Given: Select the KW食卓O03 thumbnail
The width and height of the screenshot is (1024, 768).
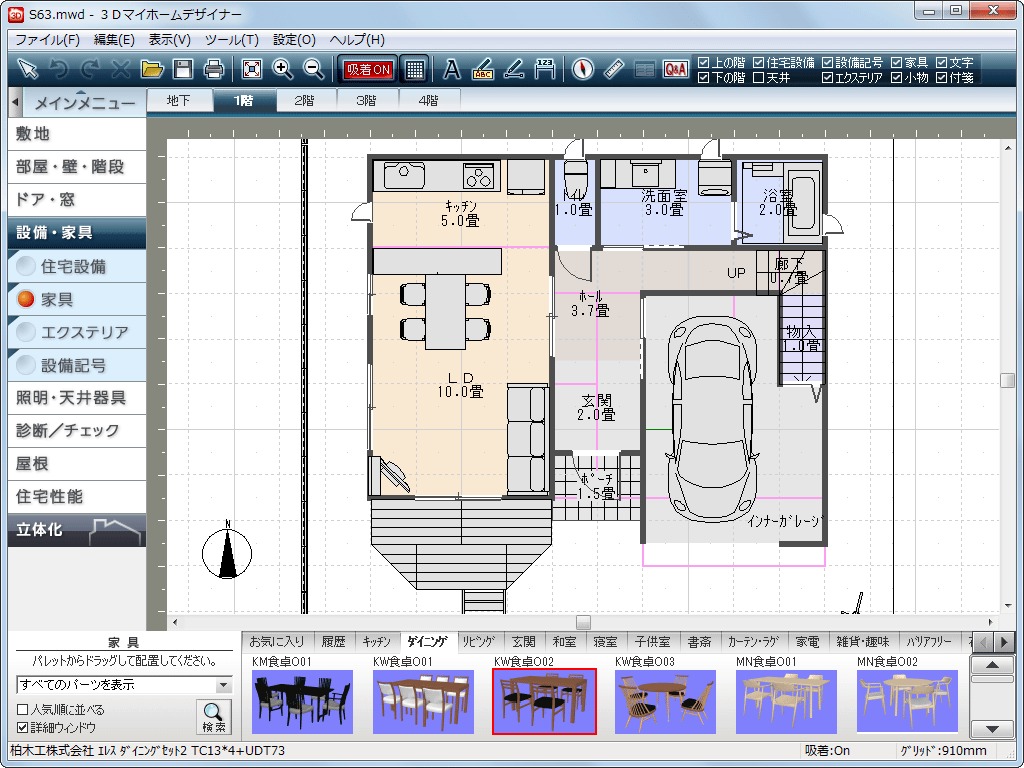Looking at the screenshot, I should tap(665, 701).
